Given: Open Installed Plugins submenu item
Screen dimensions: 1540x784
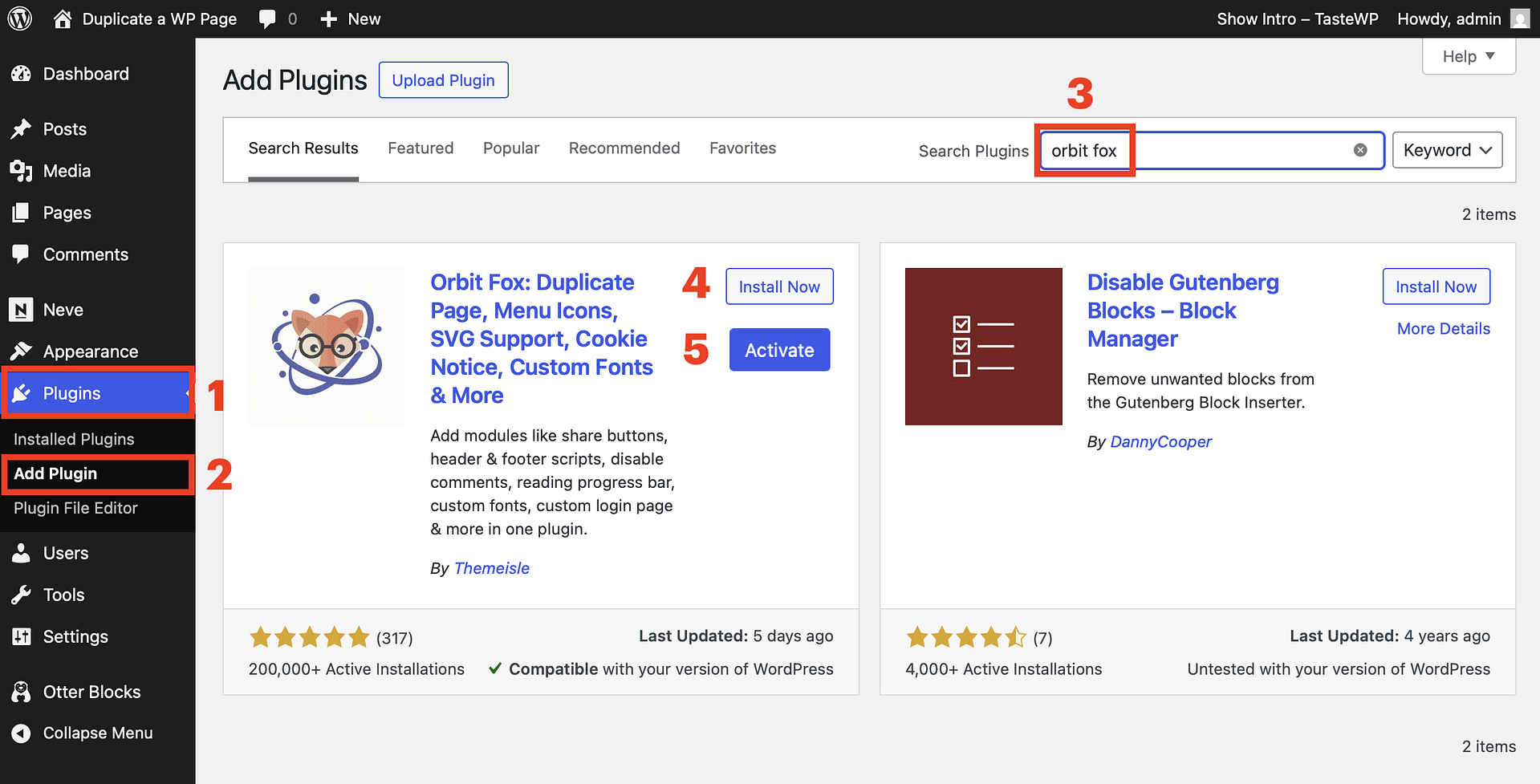Looking at the screenshot, I should pyautogui.click(x=74, y=439).
